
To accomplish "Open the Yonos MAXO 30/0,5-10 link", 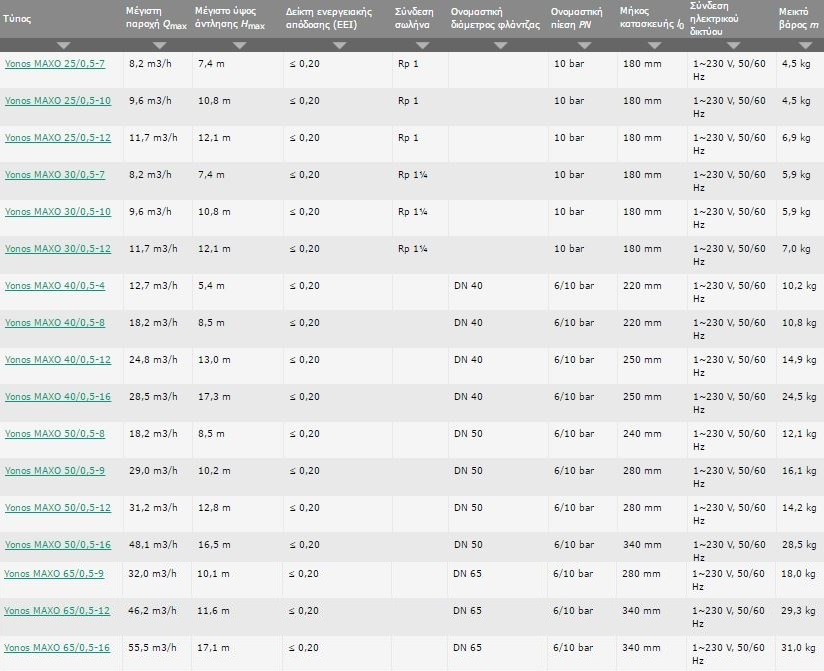I will [x=58, y=211].
